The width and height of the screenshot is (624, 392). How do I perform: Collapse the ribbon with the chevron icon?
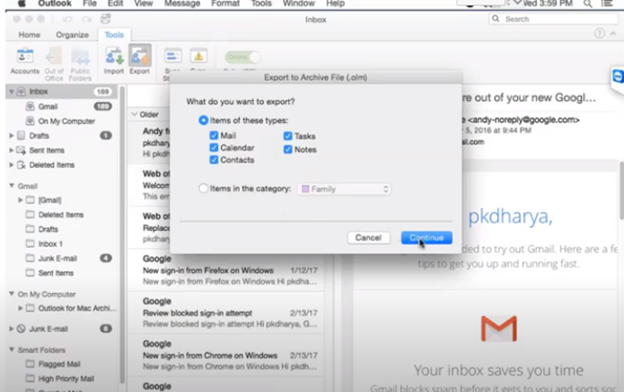coord(613,34)
